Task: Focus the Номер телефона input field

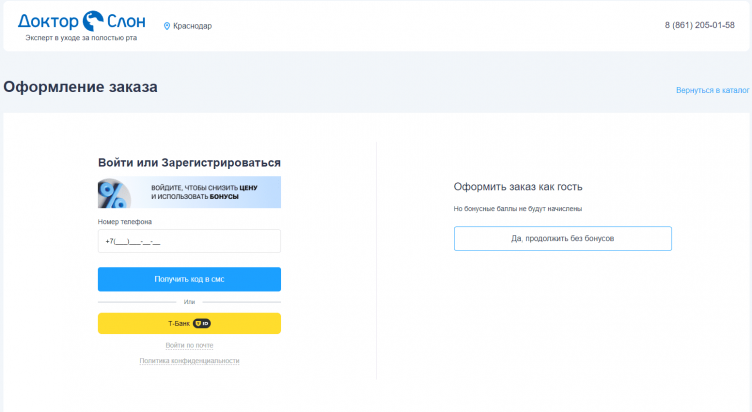Action: 189,241
